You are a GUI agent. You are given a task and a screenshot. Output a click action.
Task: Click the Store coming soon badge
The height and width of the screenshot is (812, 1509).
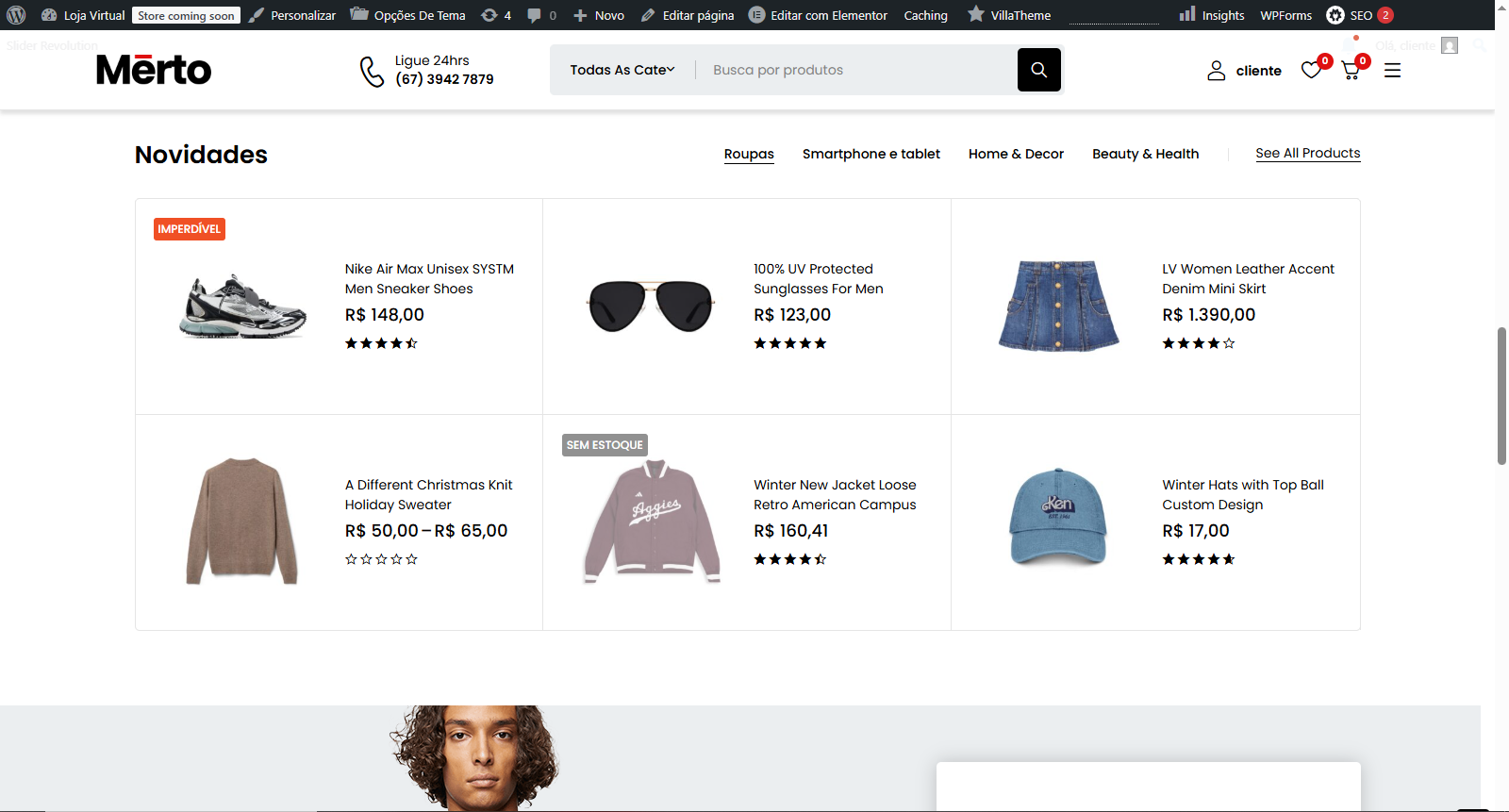pos(186,16)
